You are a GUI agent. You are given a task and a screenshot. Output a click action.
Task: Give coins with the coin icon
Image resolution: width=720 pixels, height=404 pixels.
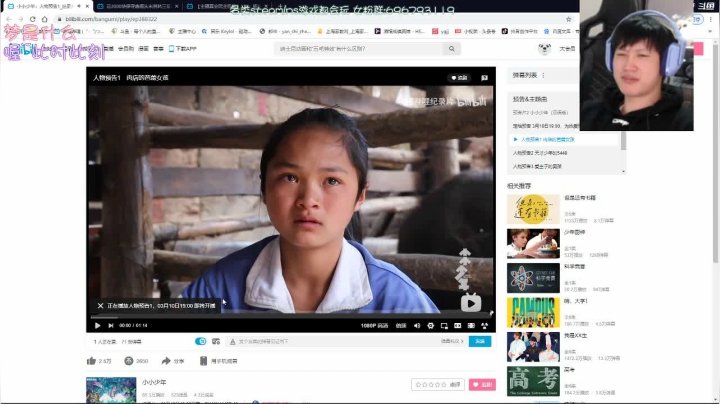coord(129,361)
